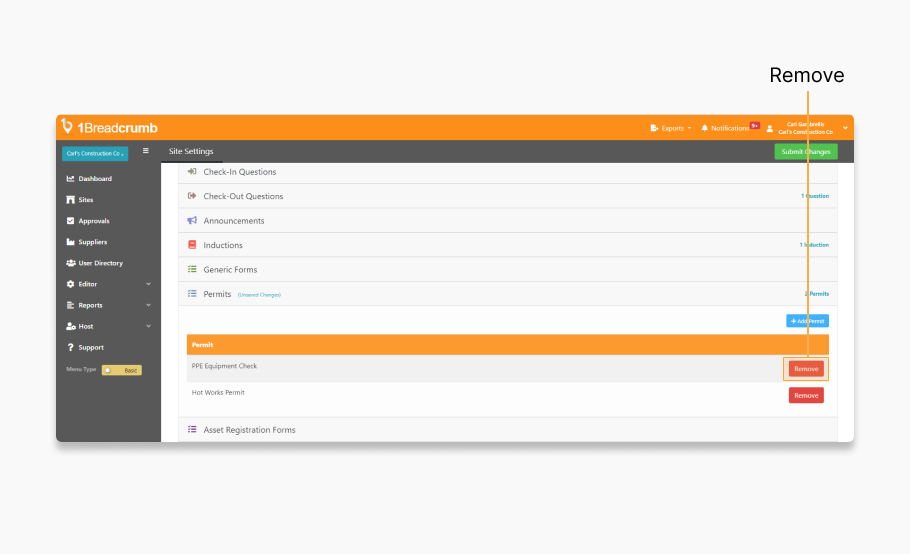Collapse the Permits section
This screenshot has width=910, height=554.
[508, 294]
